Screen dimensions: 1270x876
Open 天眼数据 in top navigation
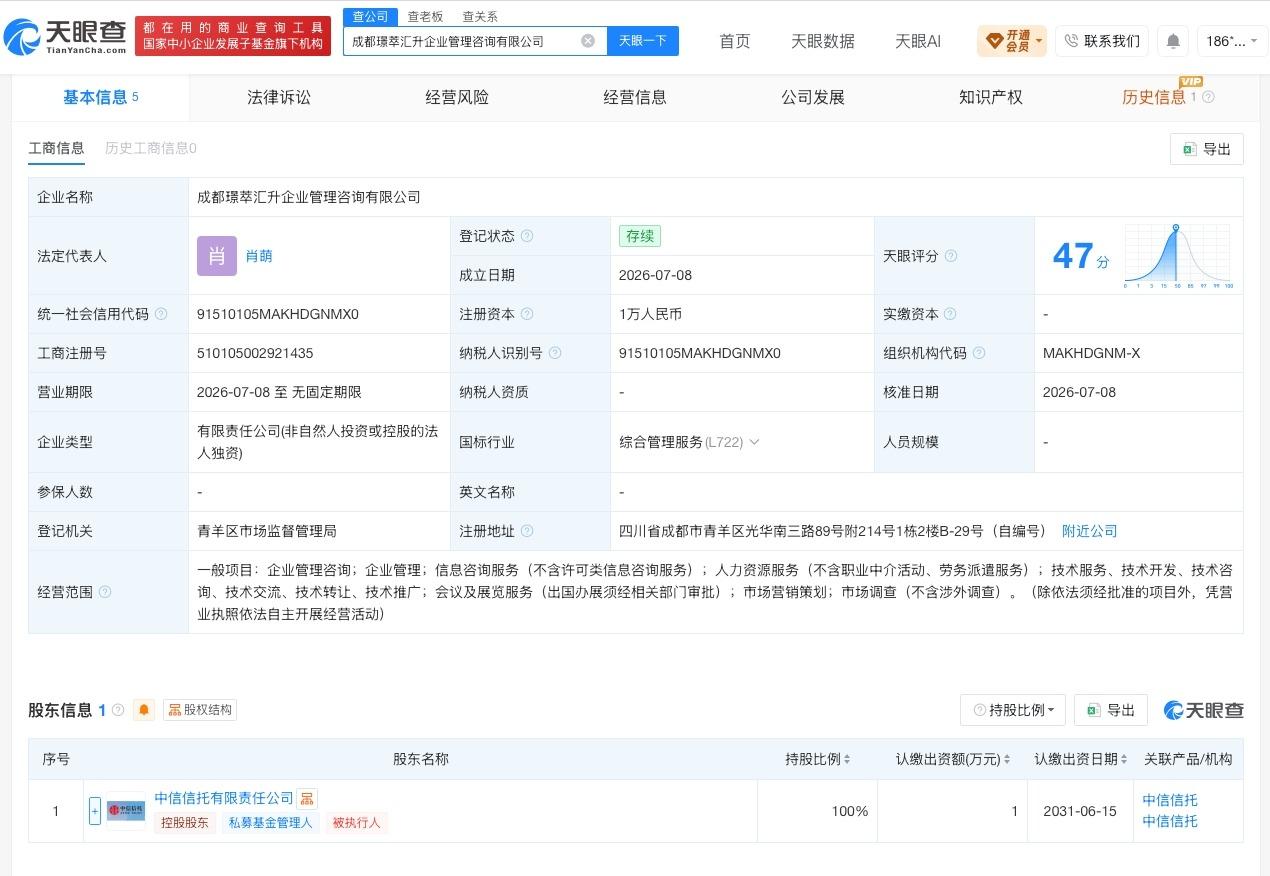pos(823,41)
